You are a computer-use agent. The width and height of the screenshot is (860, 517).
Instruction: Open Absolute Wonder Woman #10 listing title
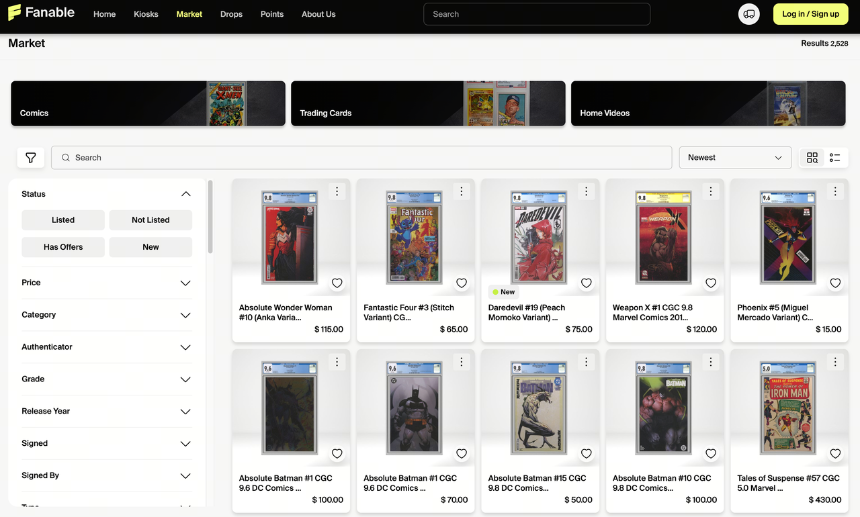(x=286, y=313)
